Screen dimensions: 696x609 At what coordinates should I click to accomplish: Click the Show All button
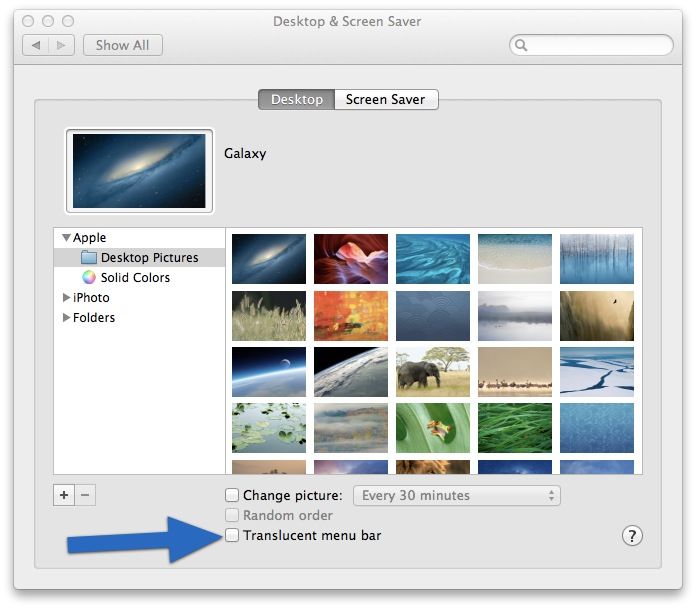click(122, 46)
